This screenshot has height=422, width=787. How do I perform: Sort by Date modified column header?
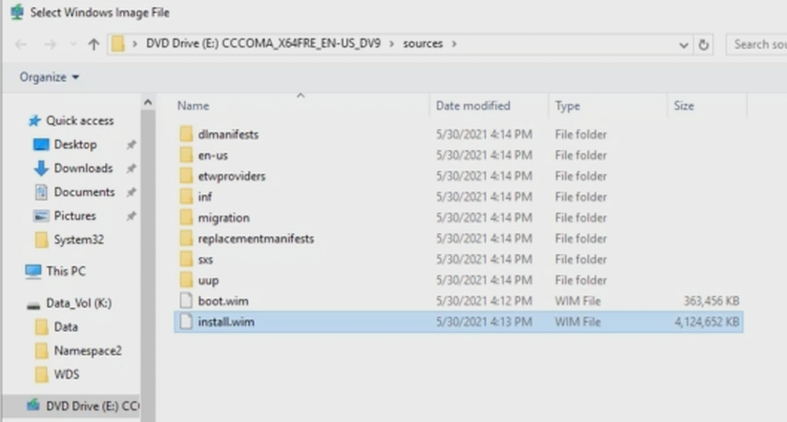tap(473, 106)
